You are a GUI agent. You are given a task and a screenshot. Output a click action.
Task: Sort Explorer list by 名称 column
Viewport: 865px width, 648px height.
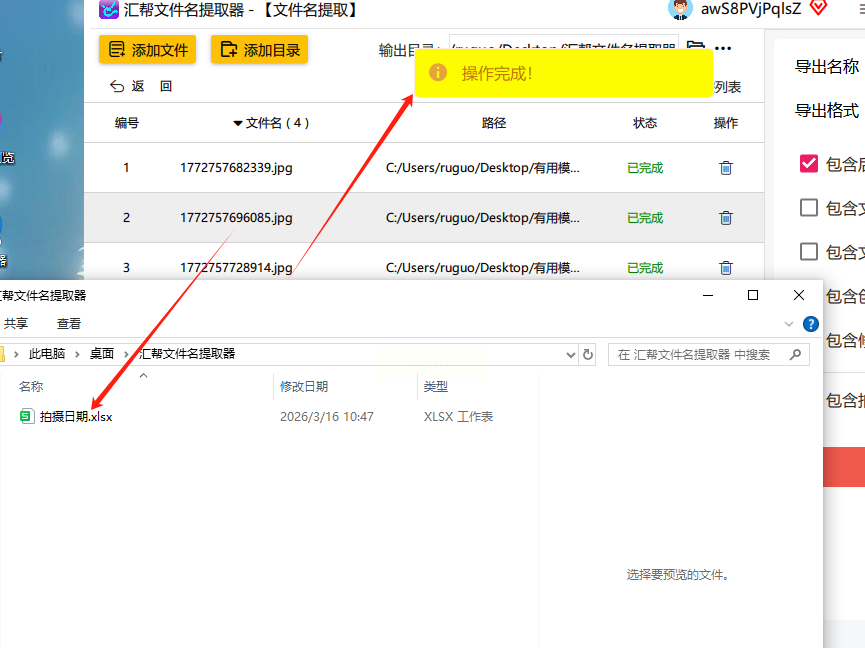click(31, 387)
